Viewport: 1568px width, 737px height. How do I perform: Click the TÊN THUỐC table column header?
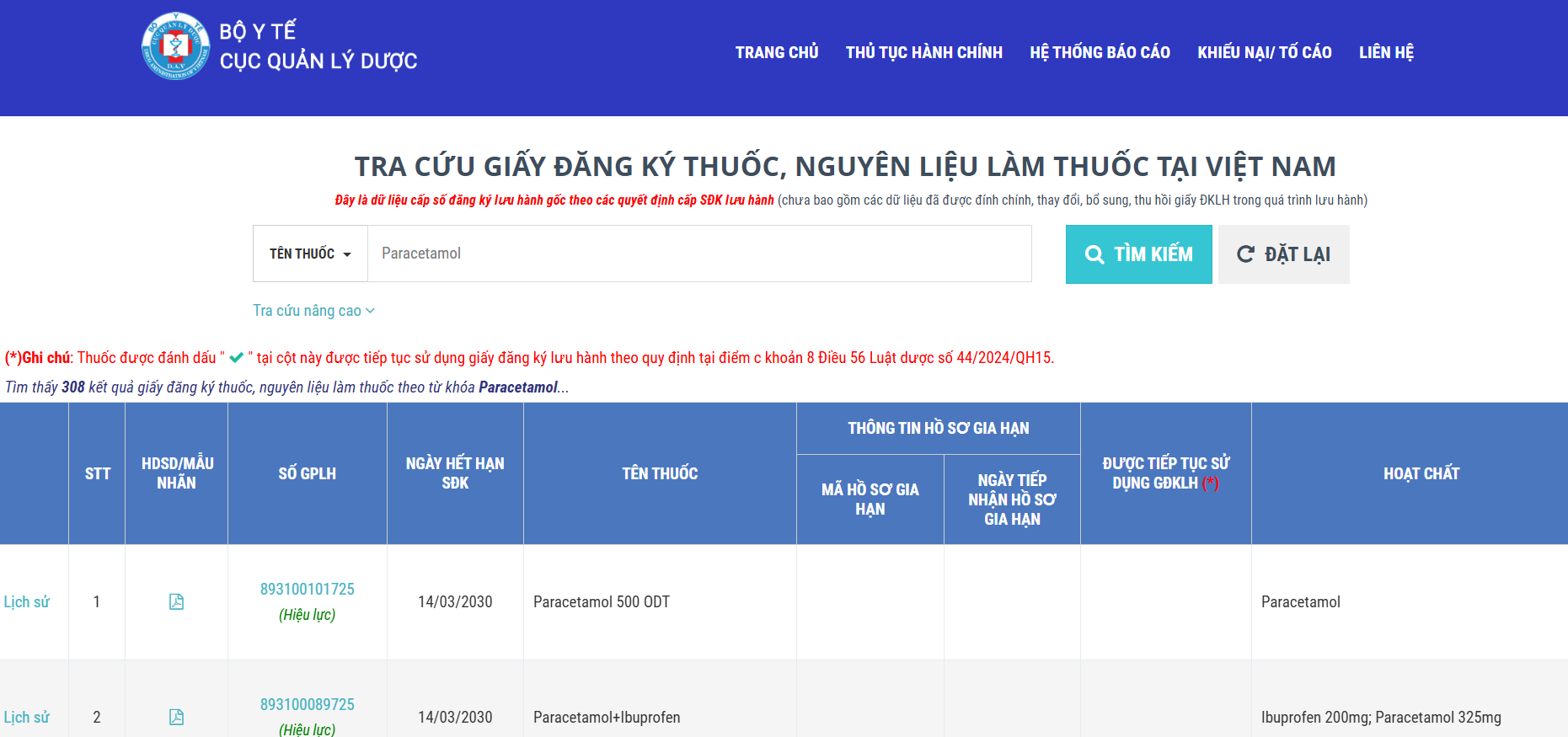tap(660, 473)
